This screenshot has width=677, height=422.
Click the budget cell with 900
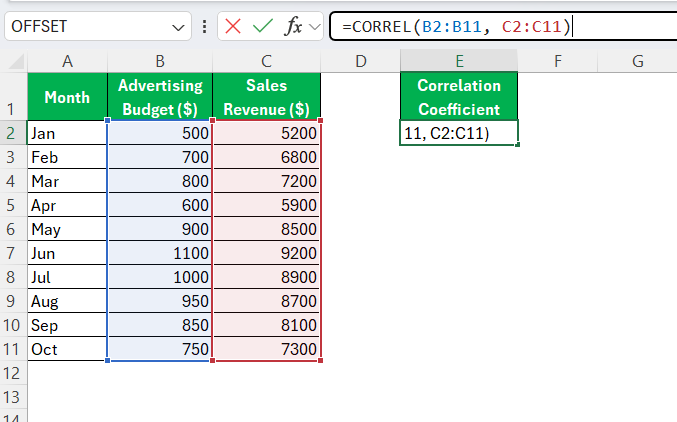(x=160, y=229)
